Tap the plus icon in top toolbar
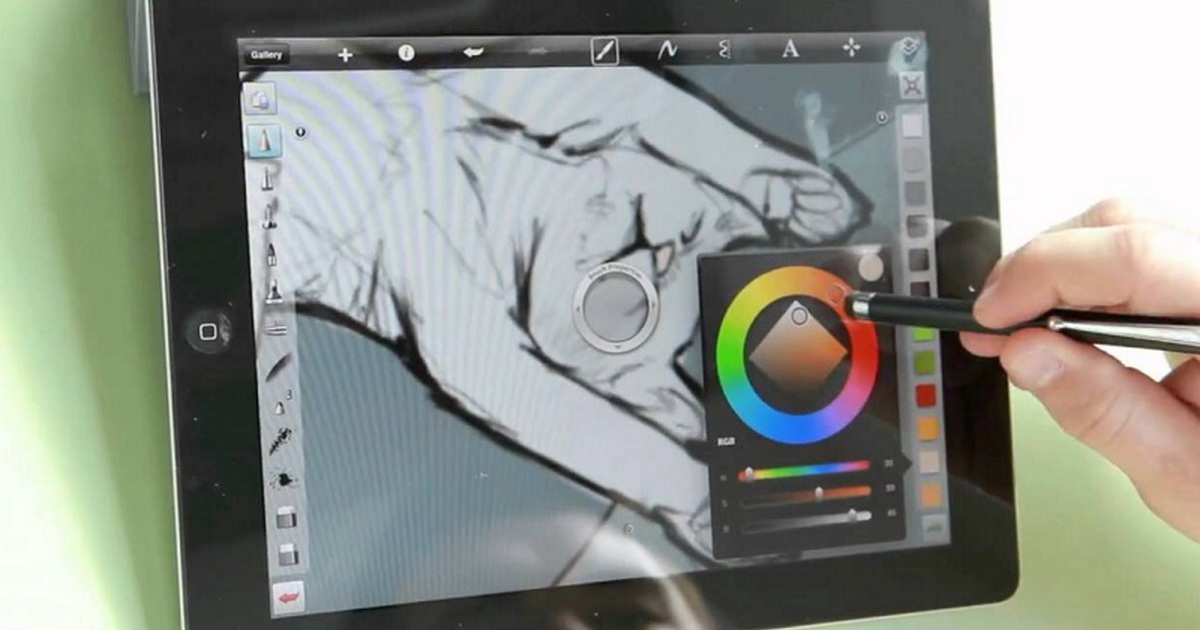This screenshot has width=1200, height=630. (x=345, y=55)
